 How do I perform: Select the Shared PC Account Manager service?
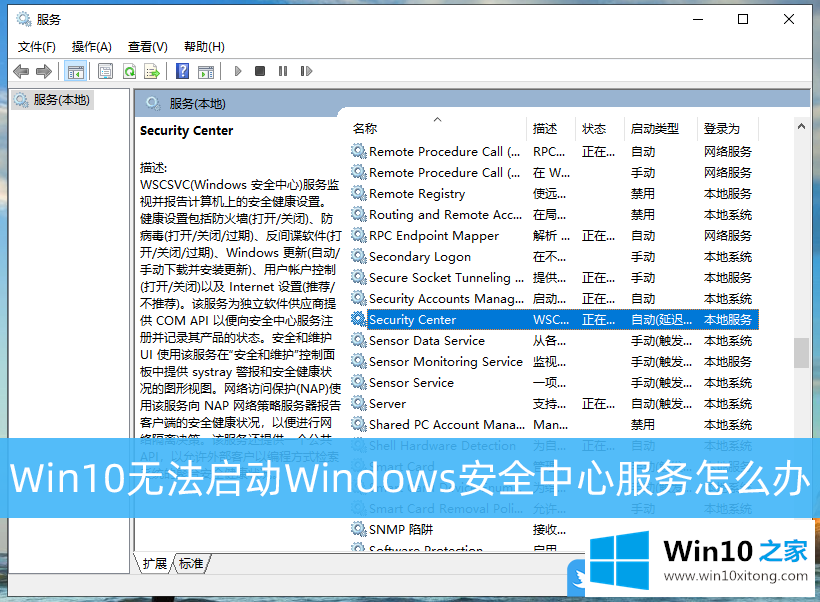(554, 425)
